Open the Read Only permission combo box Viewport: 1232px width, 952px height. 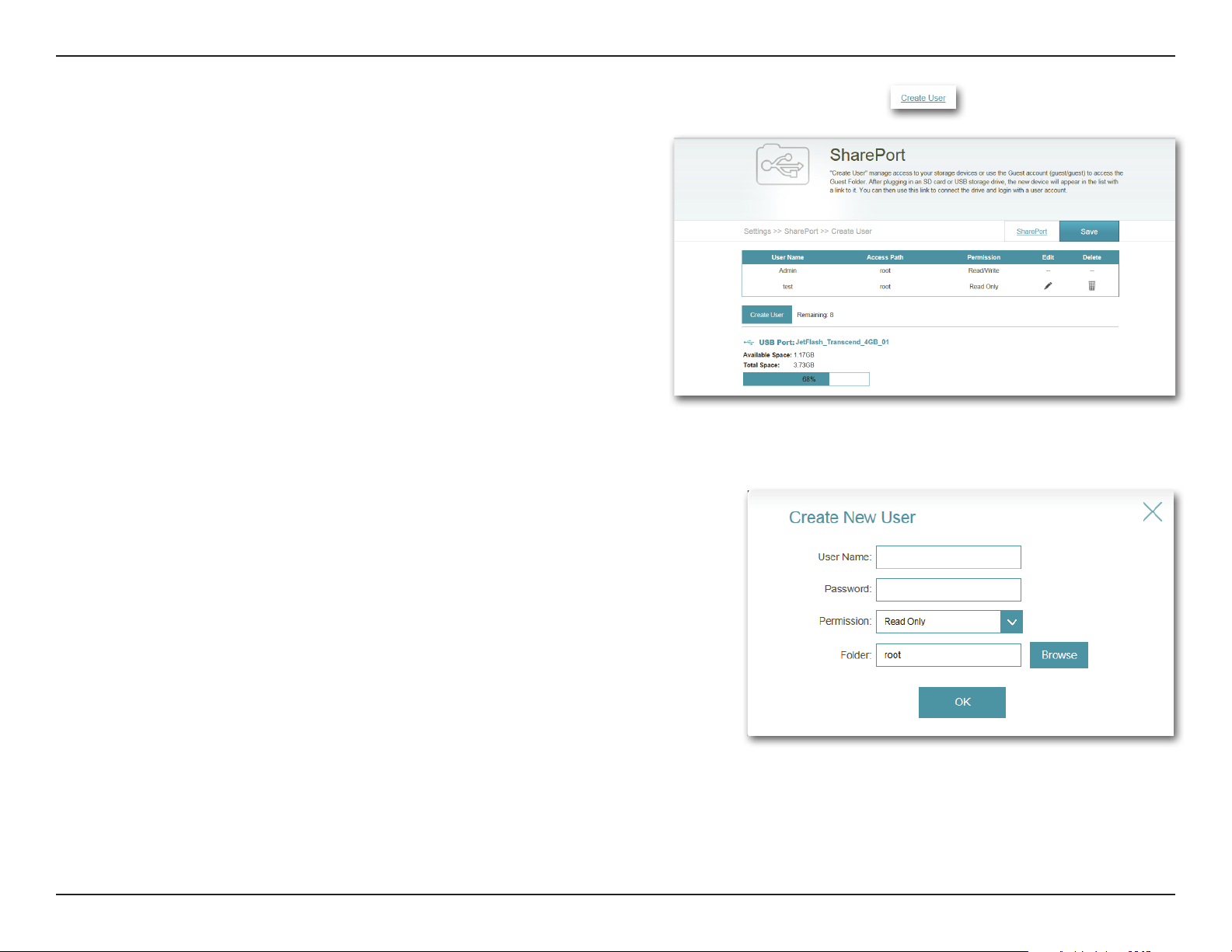[x=938, y=622]
